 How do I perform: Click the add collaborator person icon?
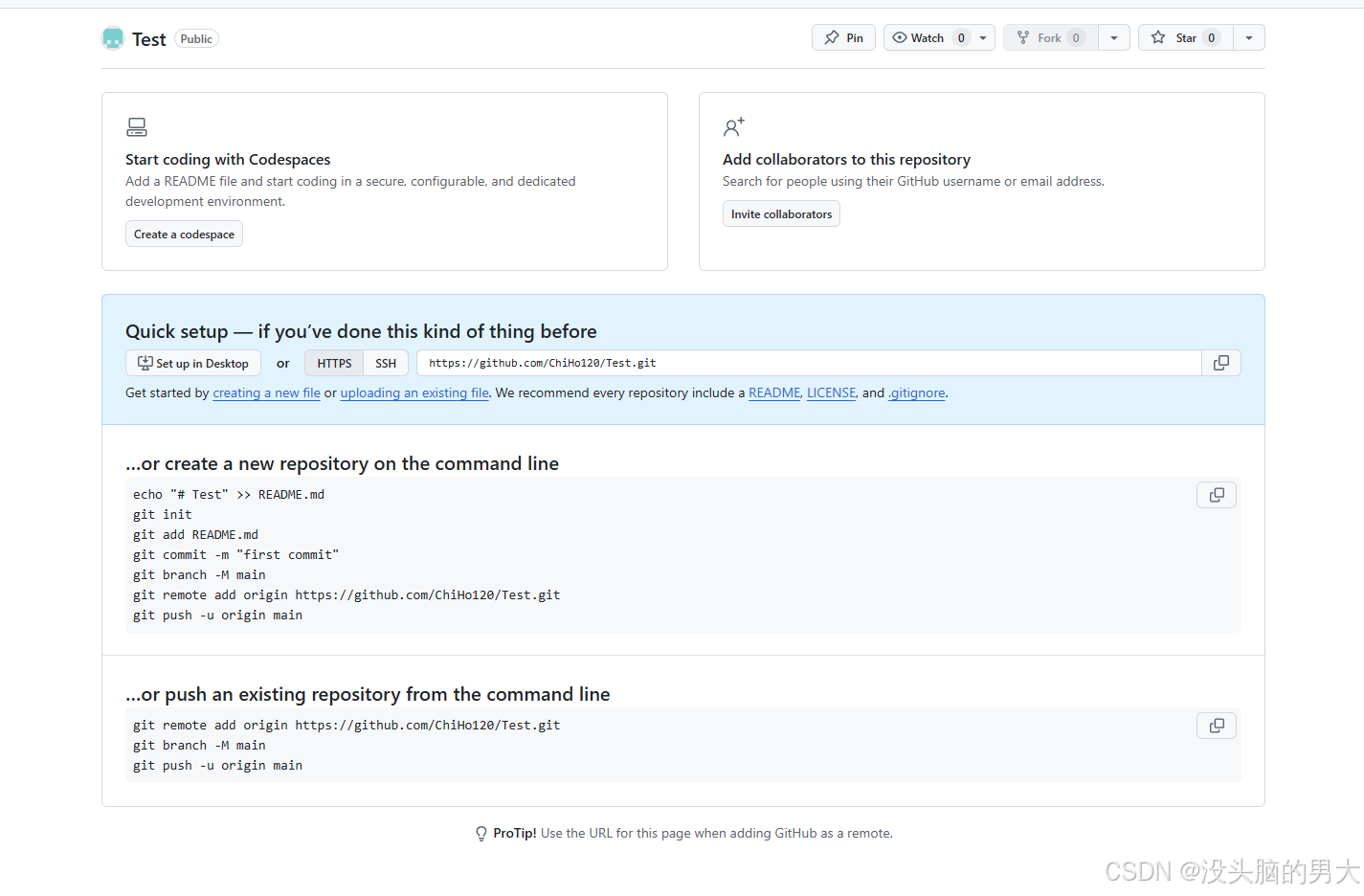(x=734, y=127)
